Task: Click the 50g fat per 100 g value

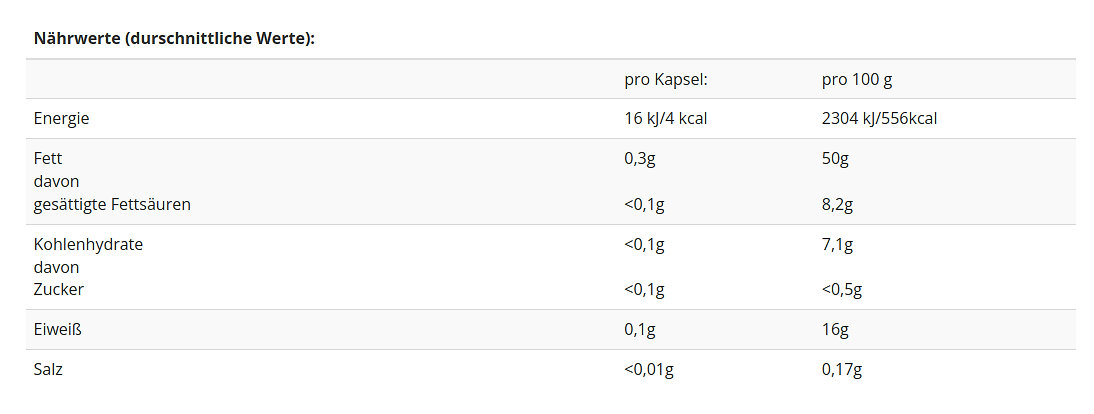Action: (835, 158)
